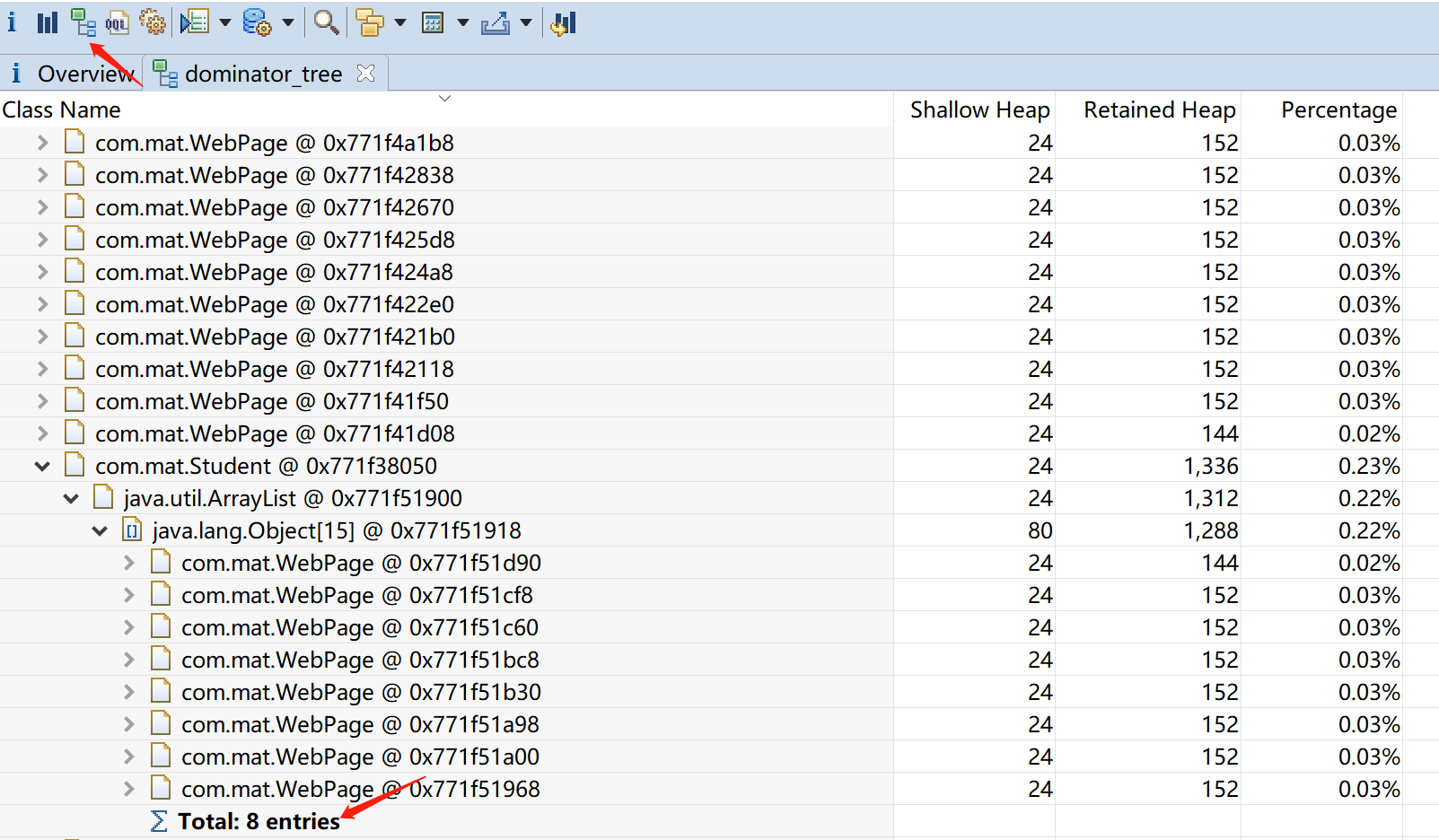Open the Histogram bar chart icon

[47, 22]
